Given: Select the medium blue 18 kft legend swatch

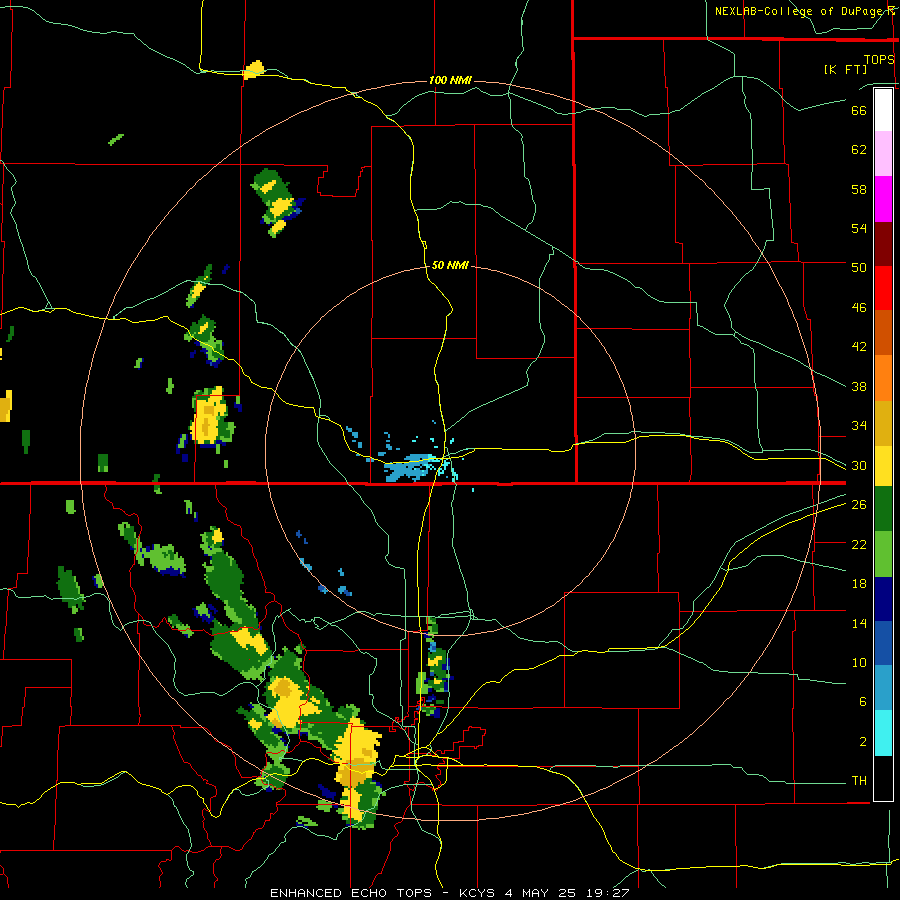Looking at the screenshot, I should point(883,643).
